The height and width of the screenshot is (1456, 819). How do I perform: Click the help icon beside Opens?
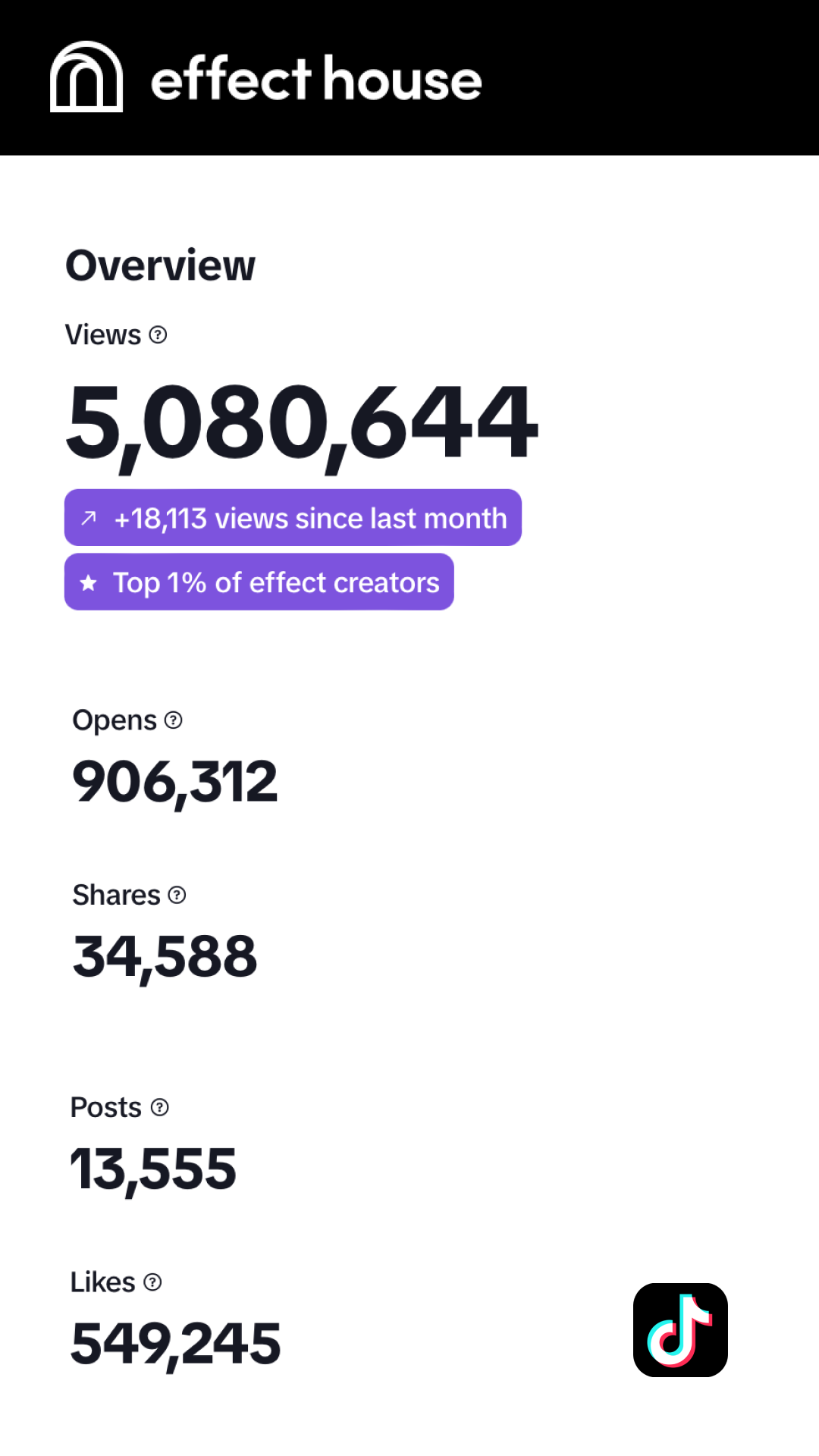tap(174, 720)
